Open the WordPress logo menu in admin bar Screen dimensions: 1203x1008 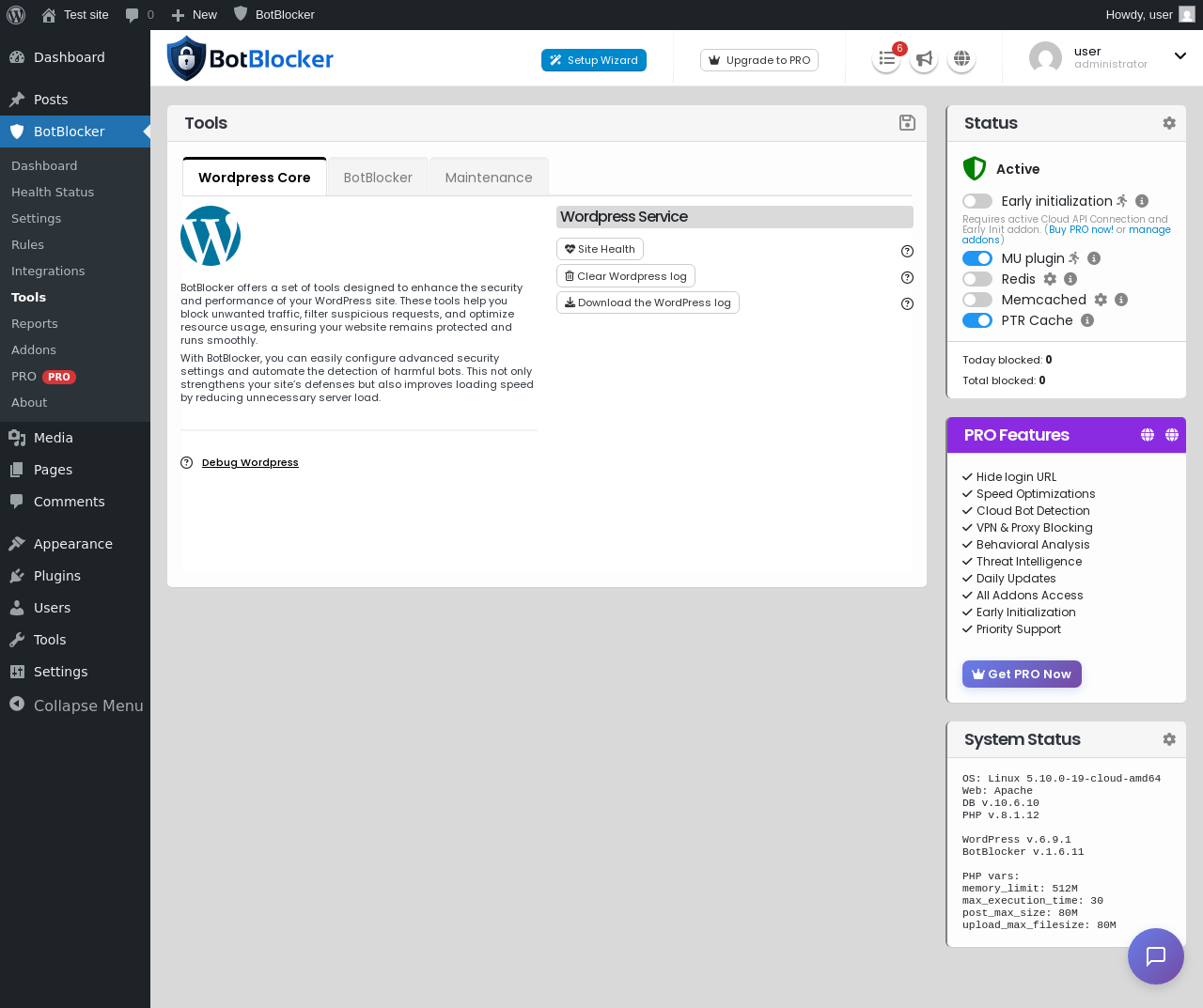click(16, 14)
